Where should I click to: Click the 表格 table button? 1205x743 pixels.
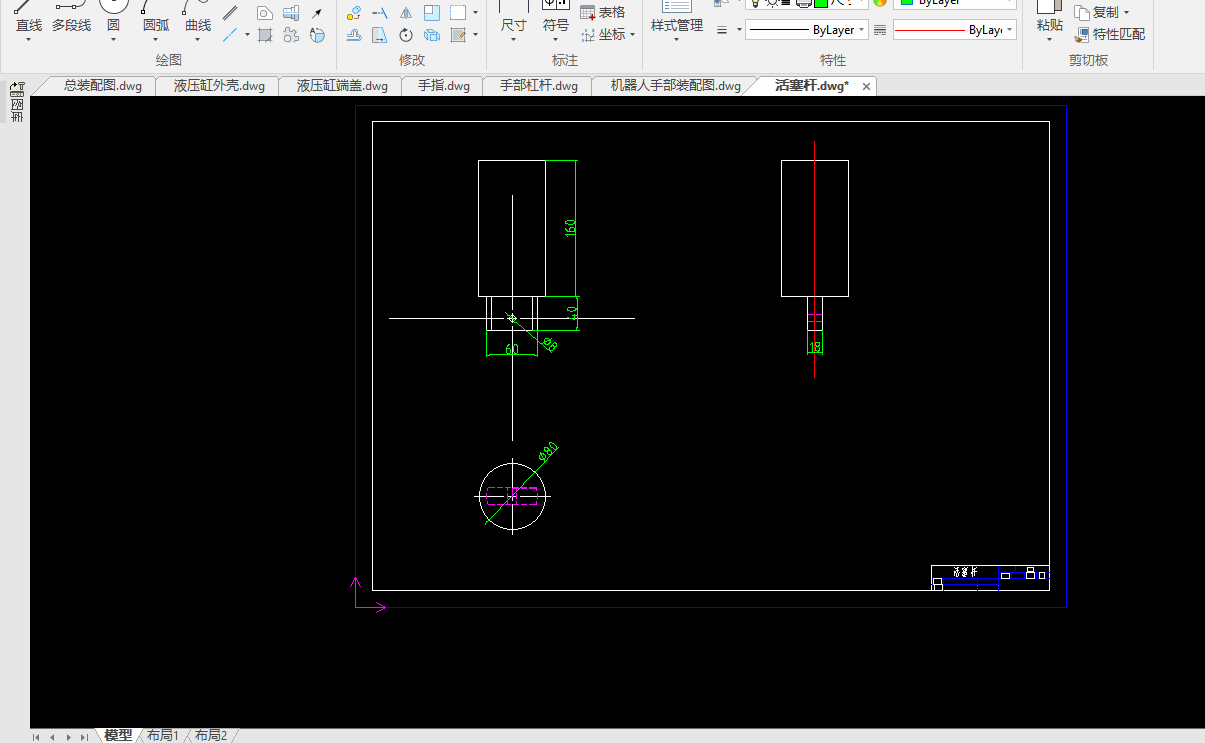(x=603, y=13)
